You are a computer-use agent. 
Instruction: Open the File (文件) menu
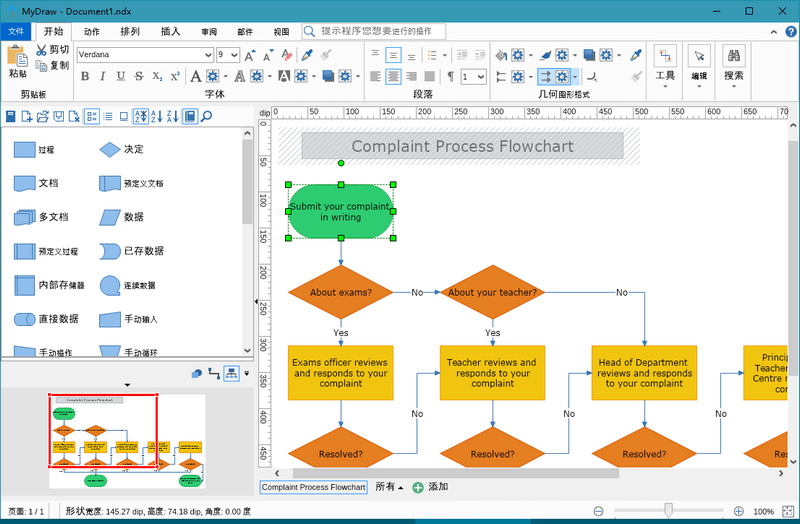[x=15, y=31]
